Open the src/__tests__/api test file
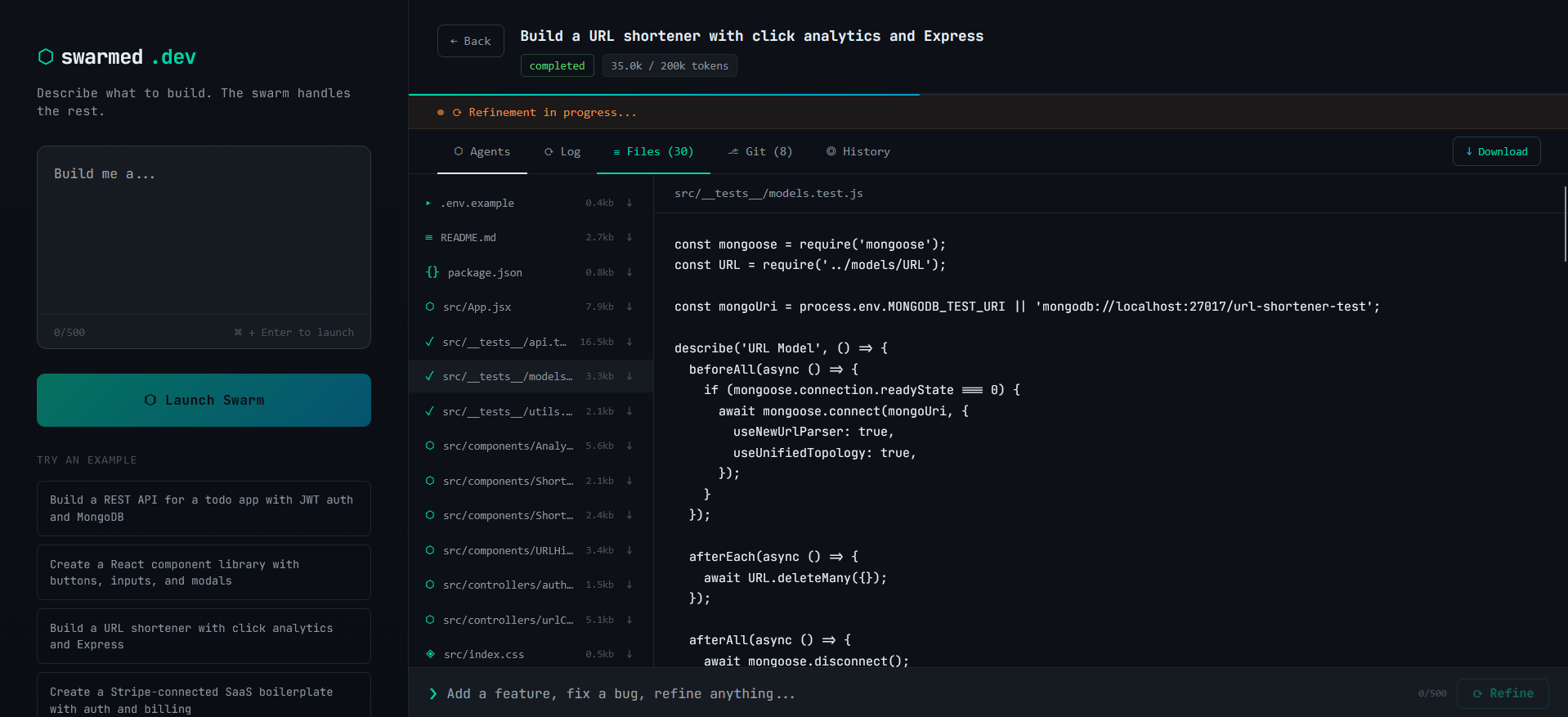This screenshot has width=1568, height=717. [x=531, y=342]
